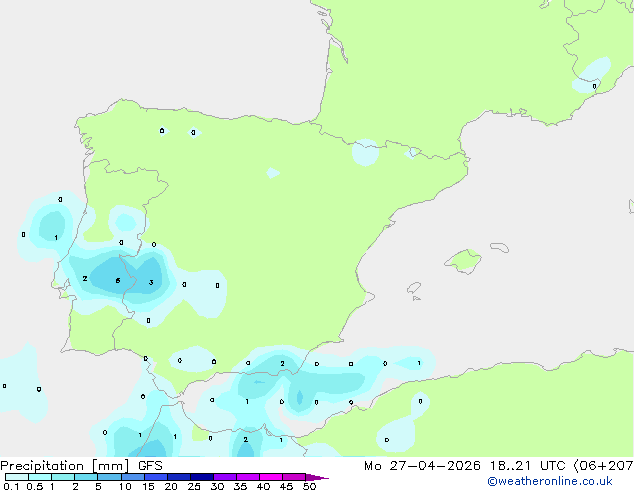This screenshot has width=634, height=490.
Task: Click the legend scale label '0.1'
Action: [x=11, y=486]
